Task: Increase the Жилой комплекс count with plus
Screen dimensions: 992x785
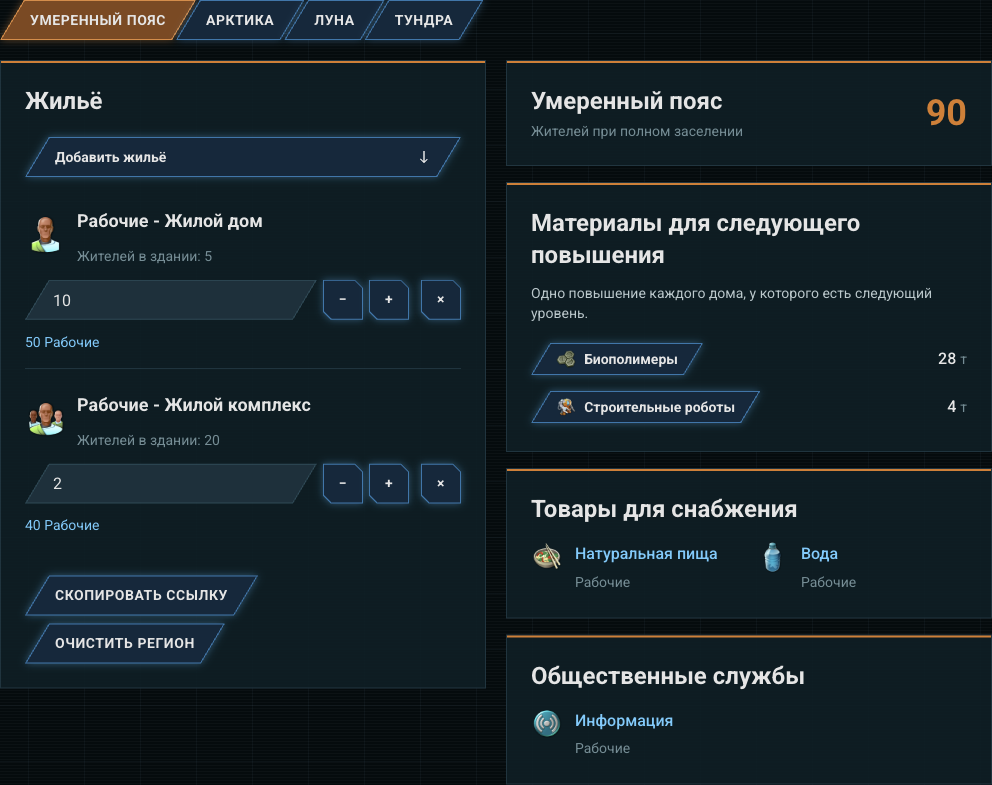Action: pos(388,483)
